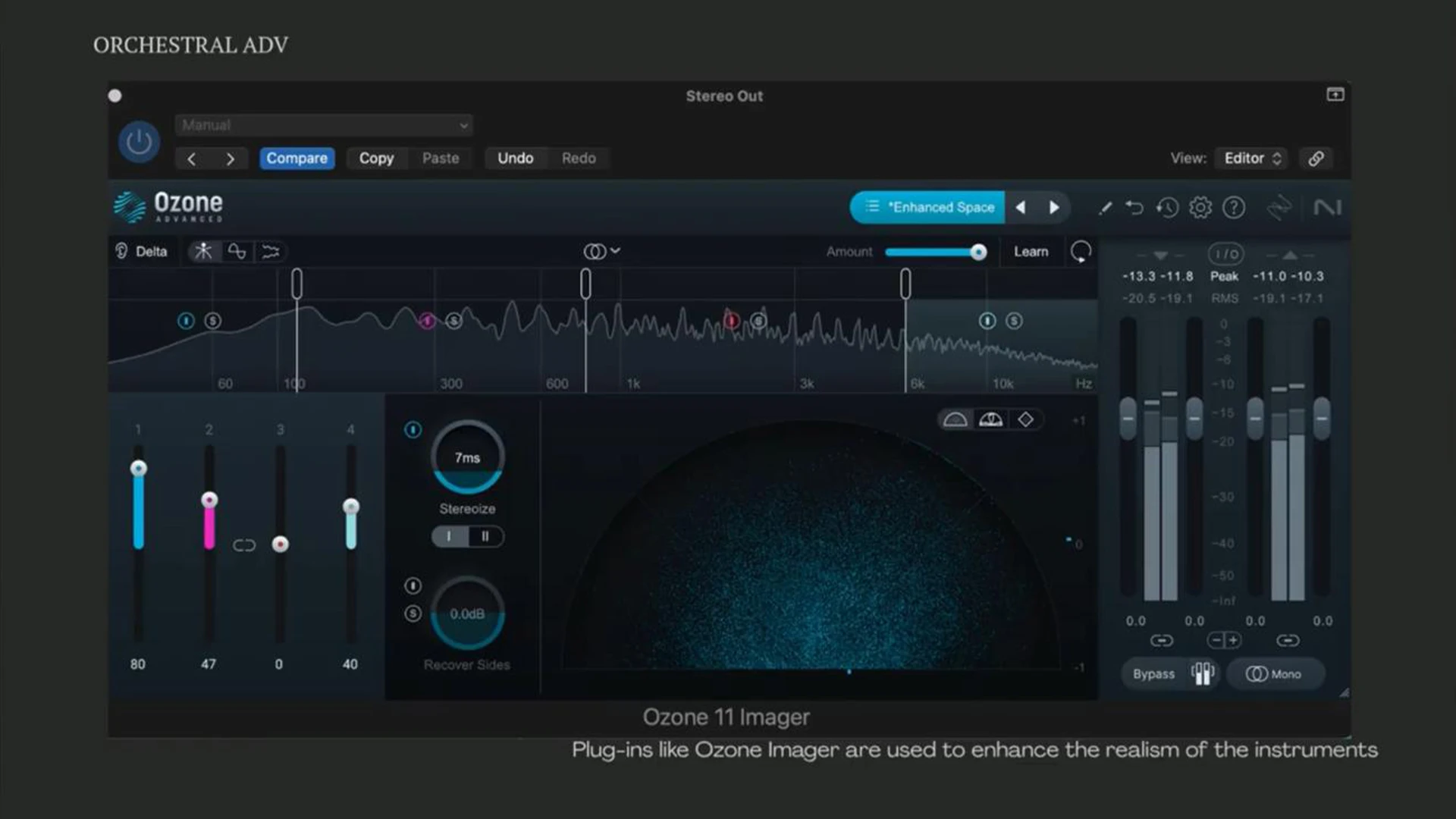Open Ozone settings gear

[x=1200, y=207]
